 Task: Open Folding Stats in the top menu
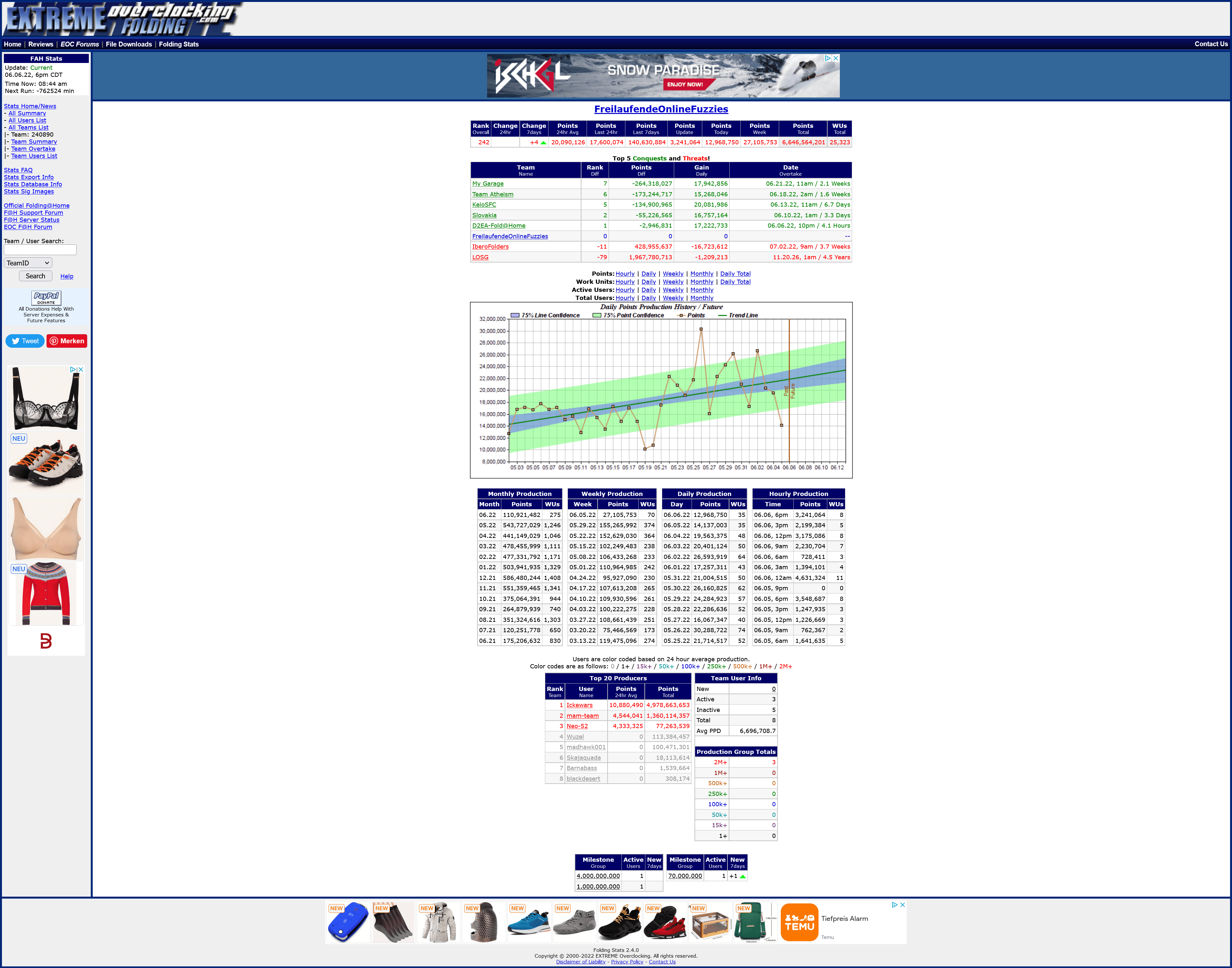[179, 44]
